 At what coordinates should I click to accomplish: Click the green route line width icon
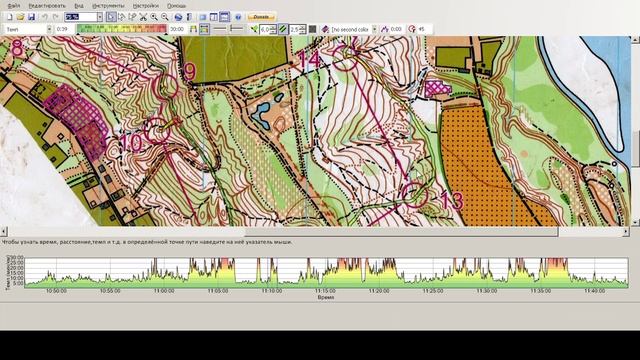tap(254, 29)
